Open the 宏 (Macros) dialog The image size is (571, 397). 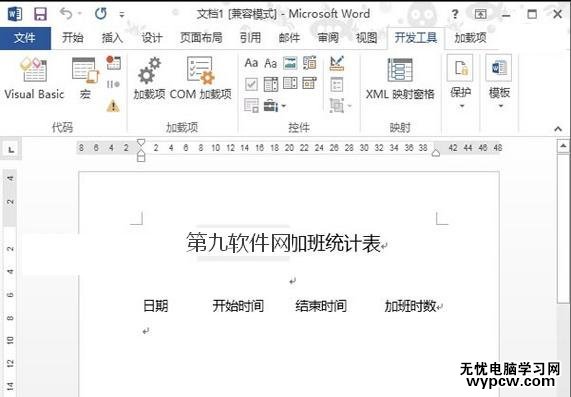[x=85, y=78]
